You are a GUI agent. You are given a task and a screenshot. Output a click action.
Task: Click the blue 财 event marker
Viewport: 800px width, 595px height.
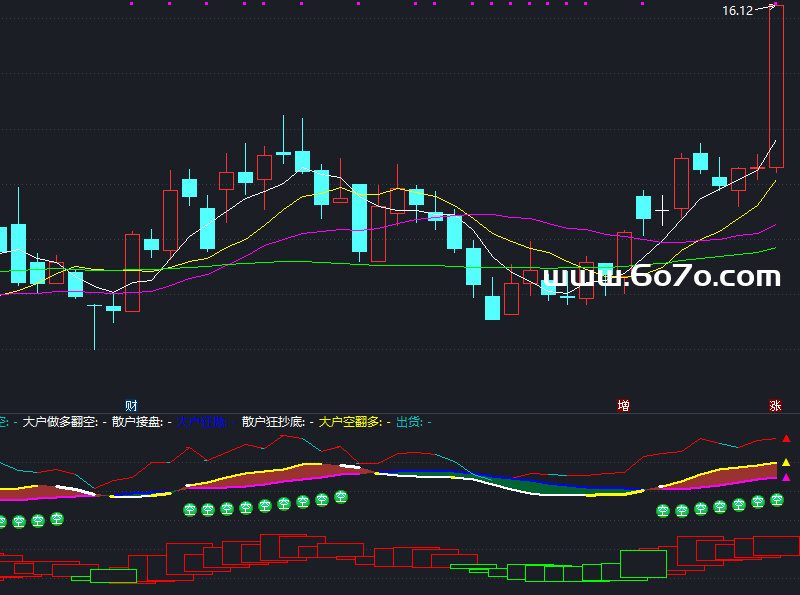pos(131,406)
